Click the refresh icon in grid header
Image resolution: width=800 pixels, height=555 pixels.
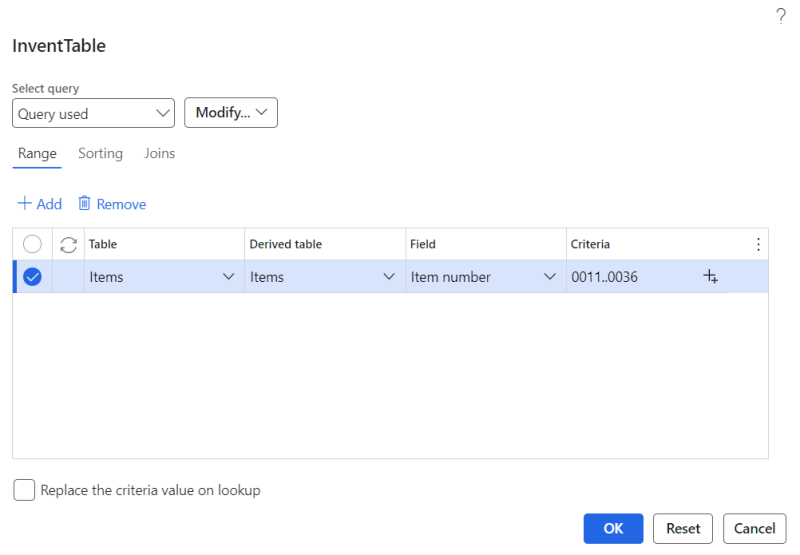pos(69,245)
